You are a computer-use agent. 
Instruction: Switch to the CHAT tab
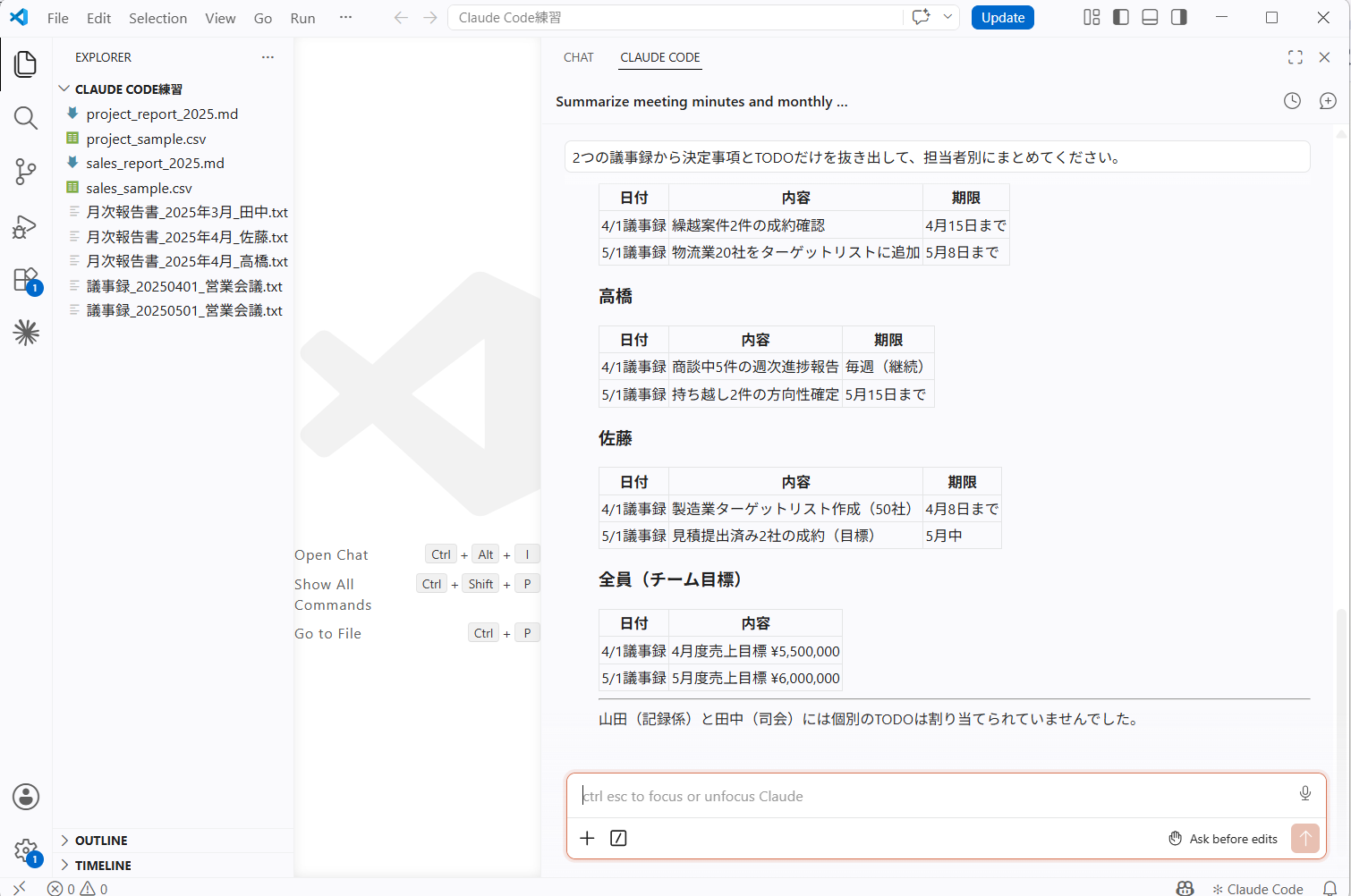click(x=579, y=57)
